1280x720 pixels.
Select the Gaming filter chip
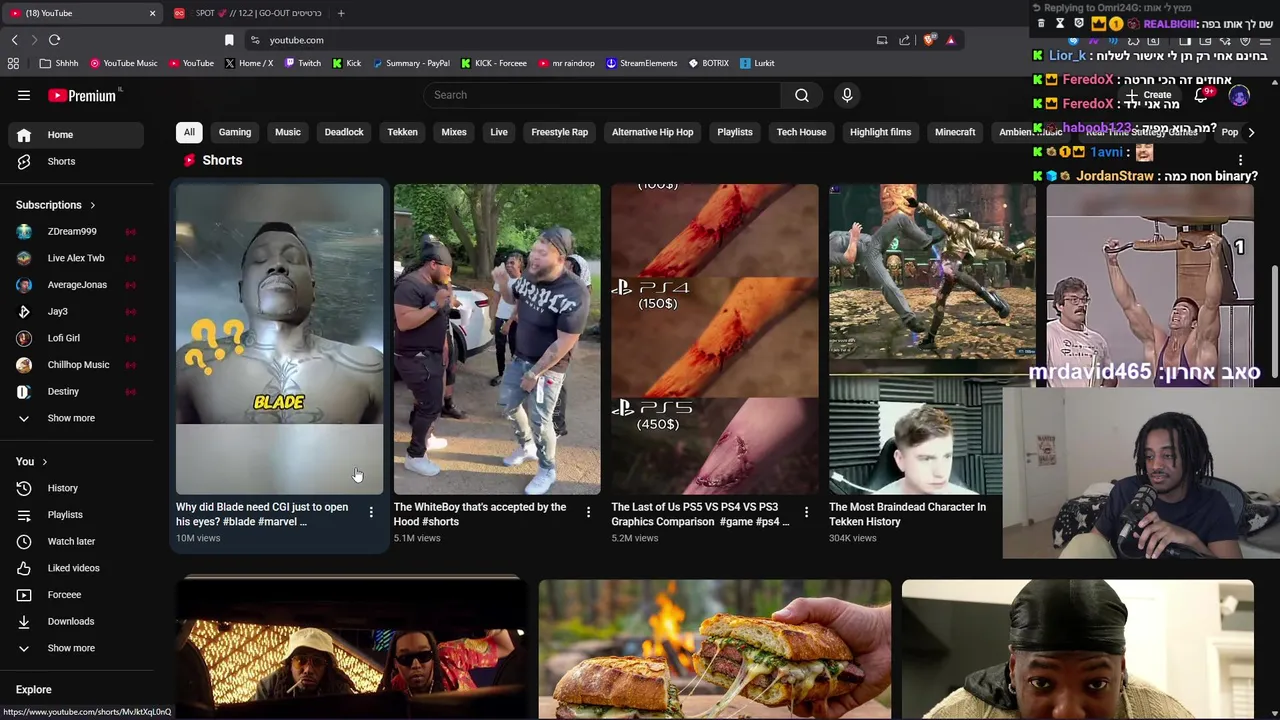(235, 132)
